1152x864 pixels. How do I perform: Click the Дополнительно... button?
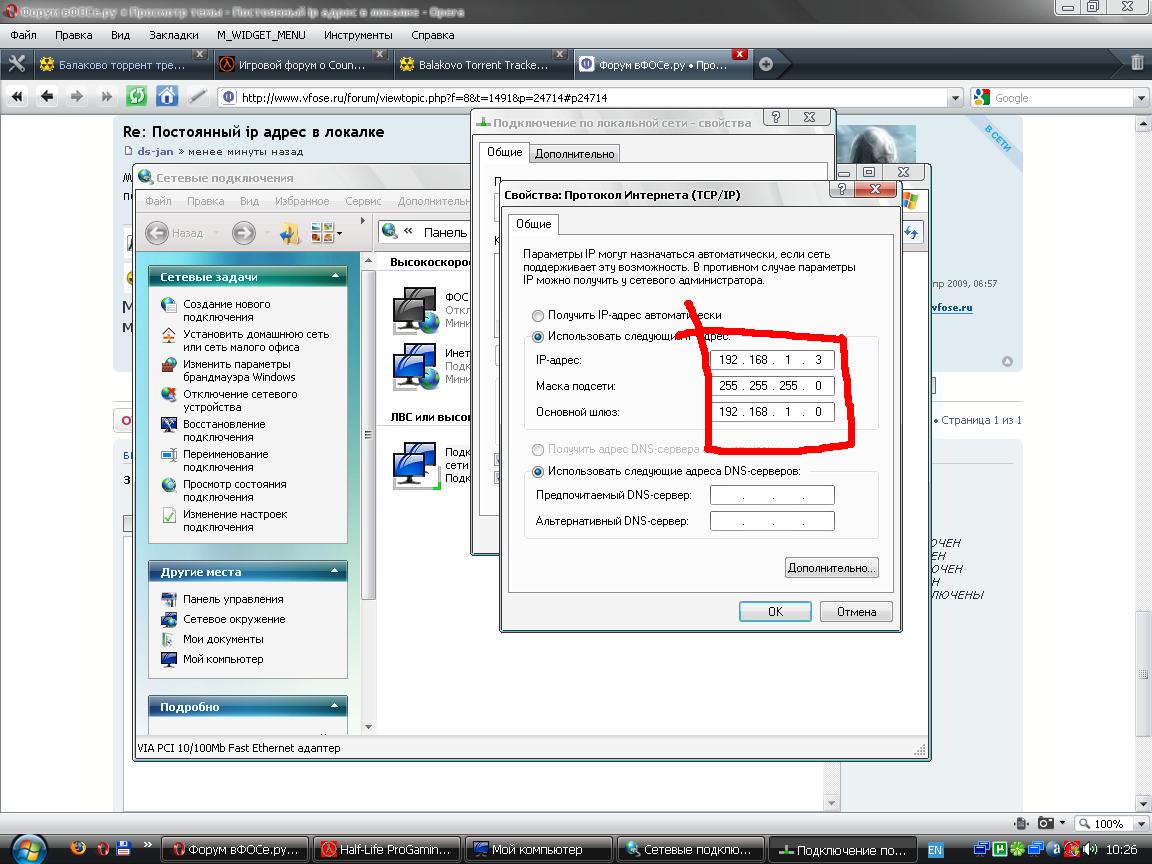(x=831, y=568)
